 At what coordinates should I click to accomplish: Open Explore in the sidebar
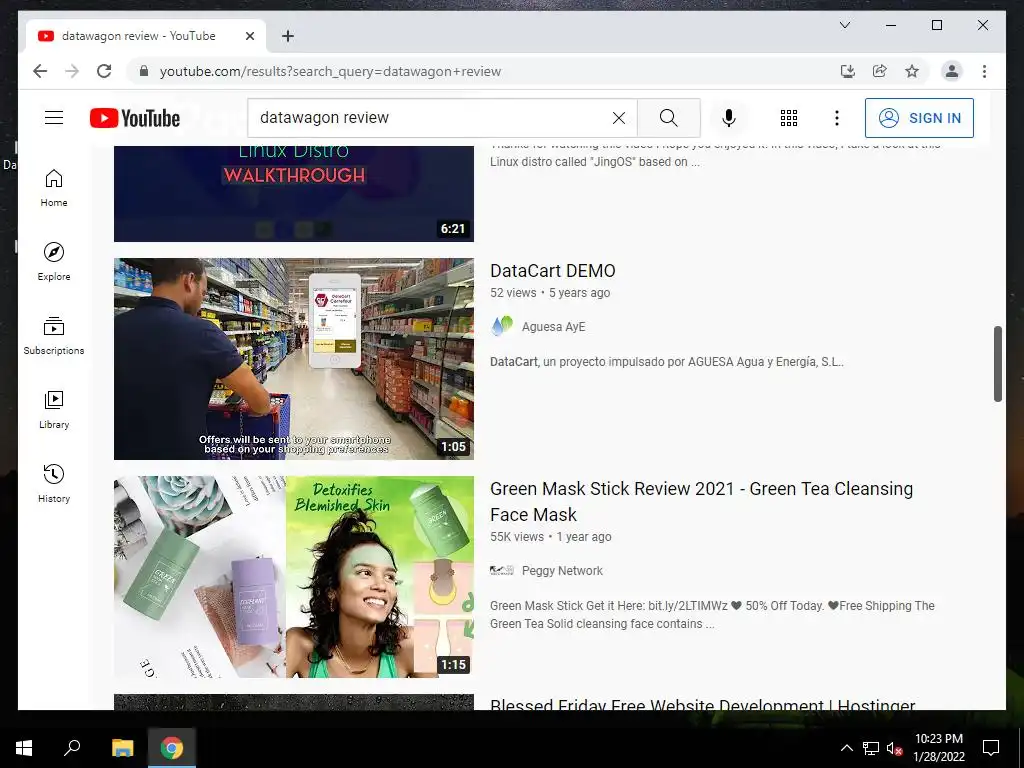(x=54, y=262)
